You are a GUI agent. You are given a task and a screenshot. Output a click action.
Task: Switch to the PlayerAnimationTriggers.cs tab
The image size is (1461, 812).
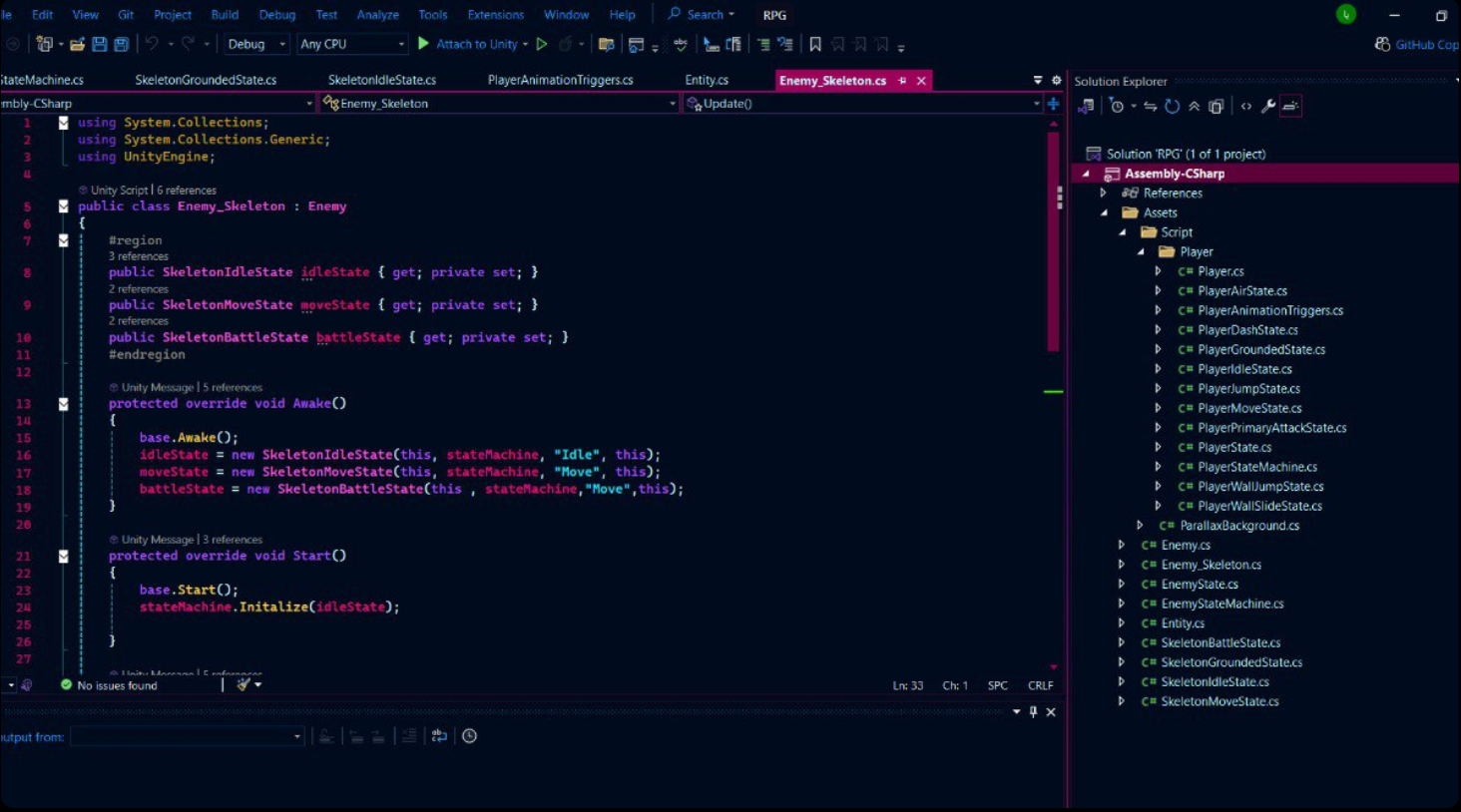[x=560, y=80]
